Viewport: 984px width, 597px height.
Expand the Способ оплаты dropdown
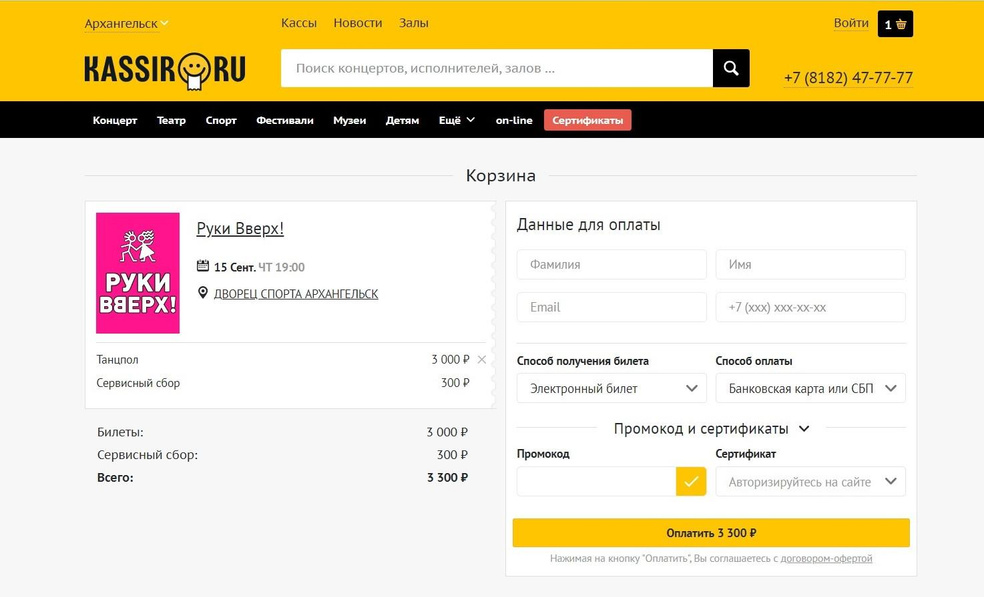point(810,388)
